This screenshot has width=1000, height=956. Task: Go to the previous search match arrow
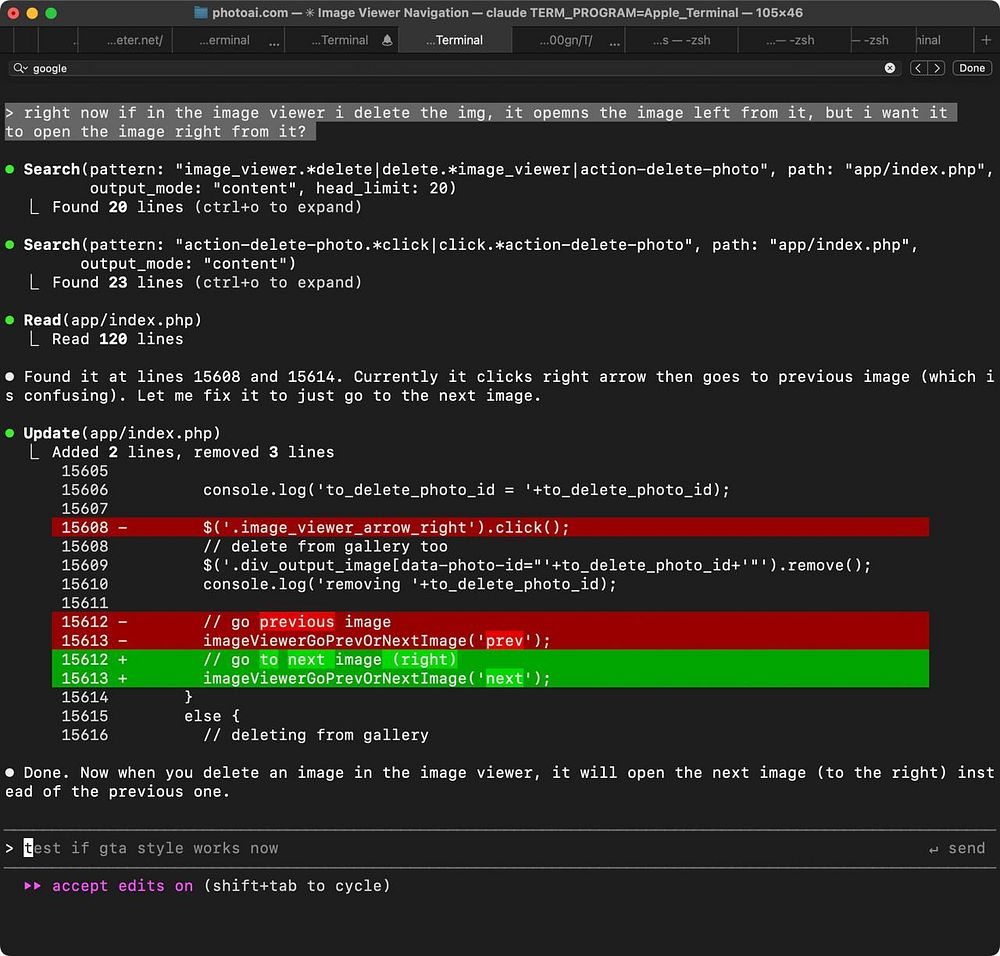pyautogui.click(x=919, y=68)
